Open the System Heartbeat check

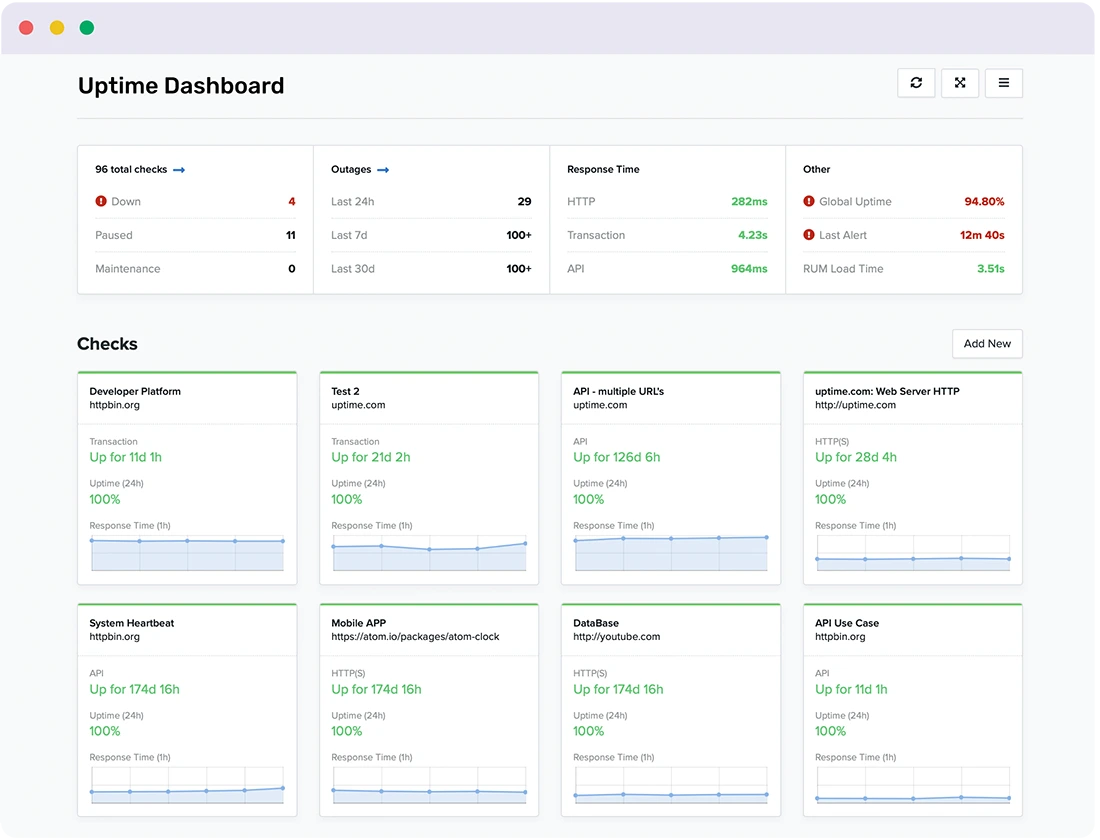click(x=131, y=622)
